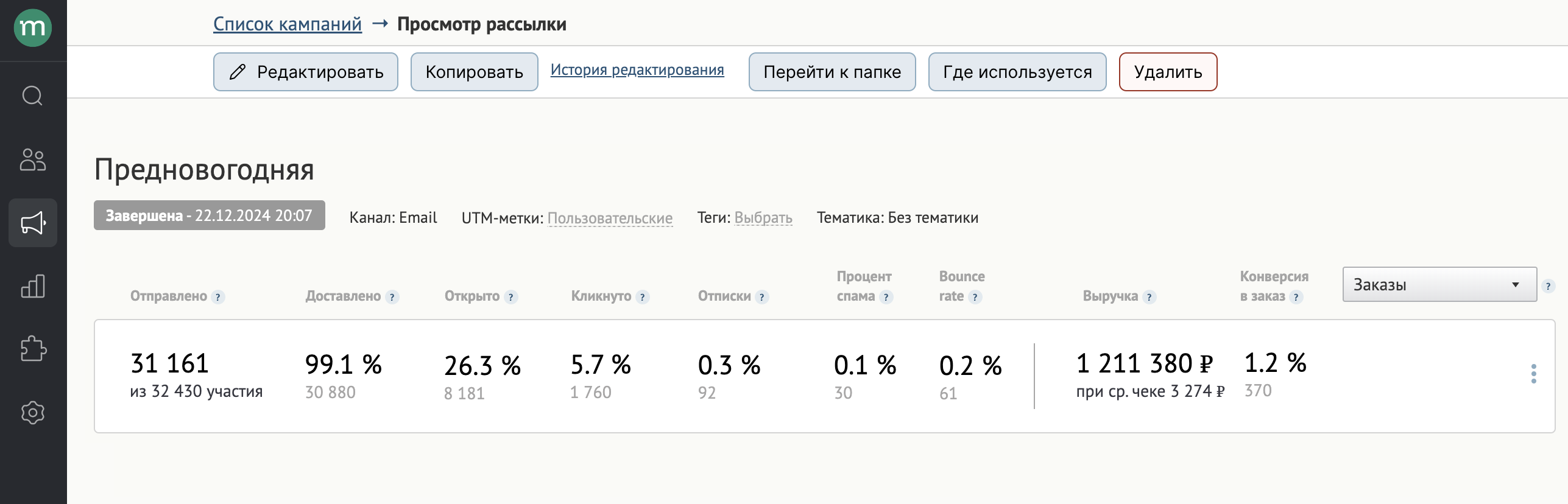The width and height of the screenshot is (1568, 504).
Task: Open История редактирования link
Action: click(637, 70)
